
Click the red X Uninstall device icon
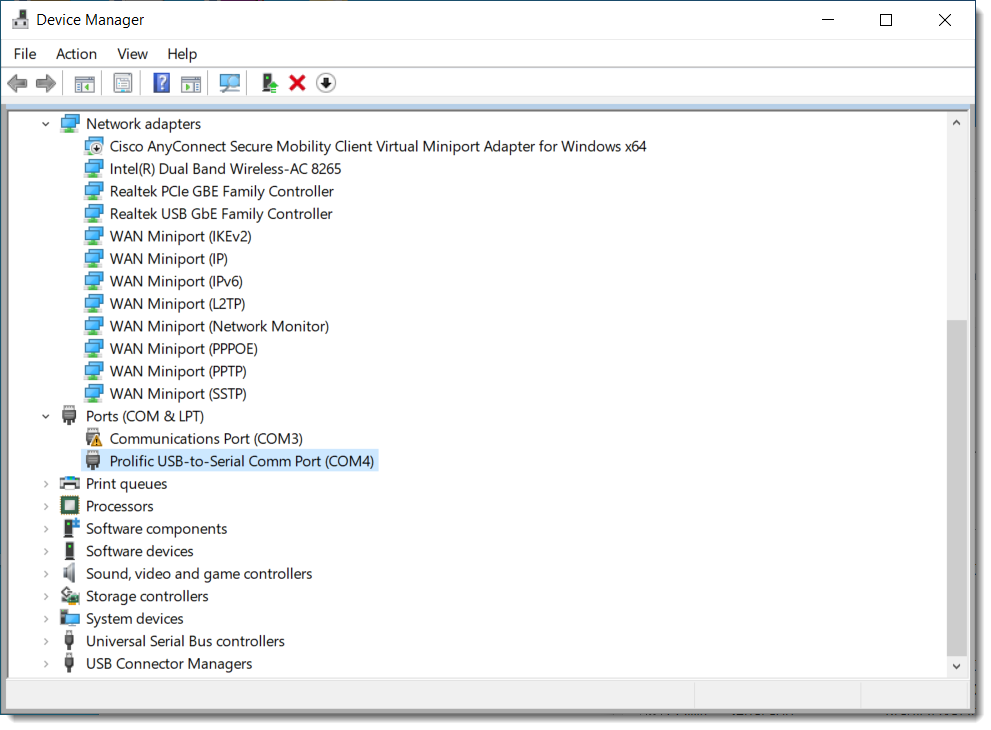click(x=297, y=83)
